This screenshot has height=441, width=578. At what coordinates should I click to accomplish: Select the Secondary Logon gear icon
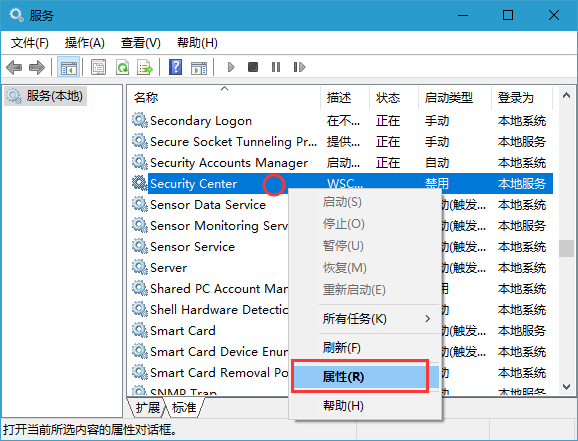point(140,120)
